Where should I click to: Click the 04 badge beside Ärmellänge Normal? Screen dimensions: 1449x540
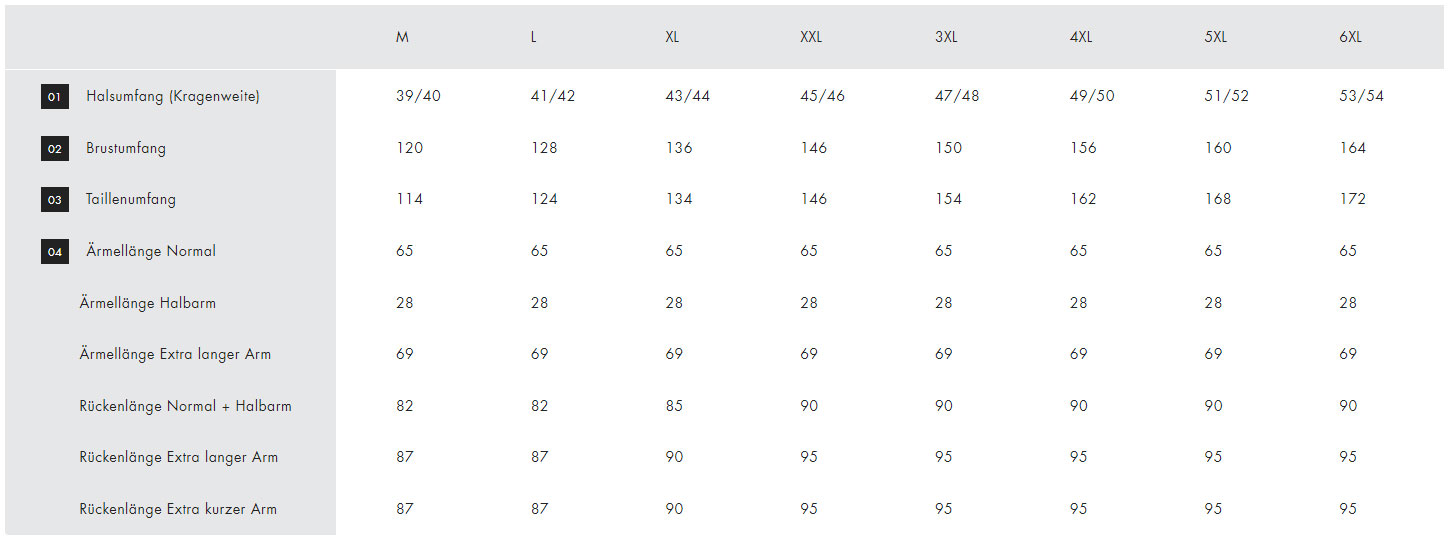click(x=55, y=252)
